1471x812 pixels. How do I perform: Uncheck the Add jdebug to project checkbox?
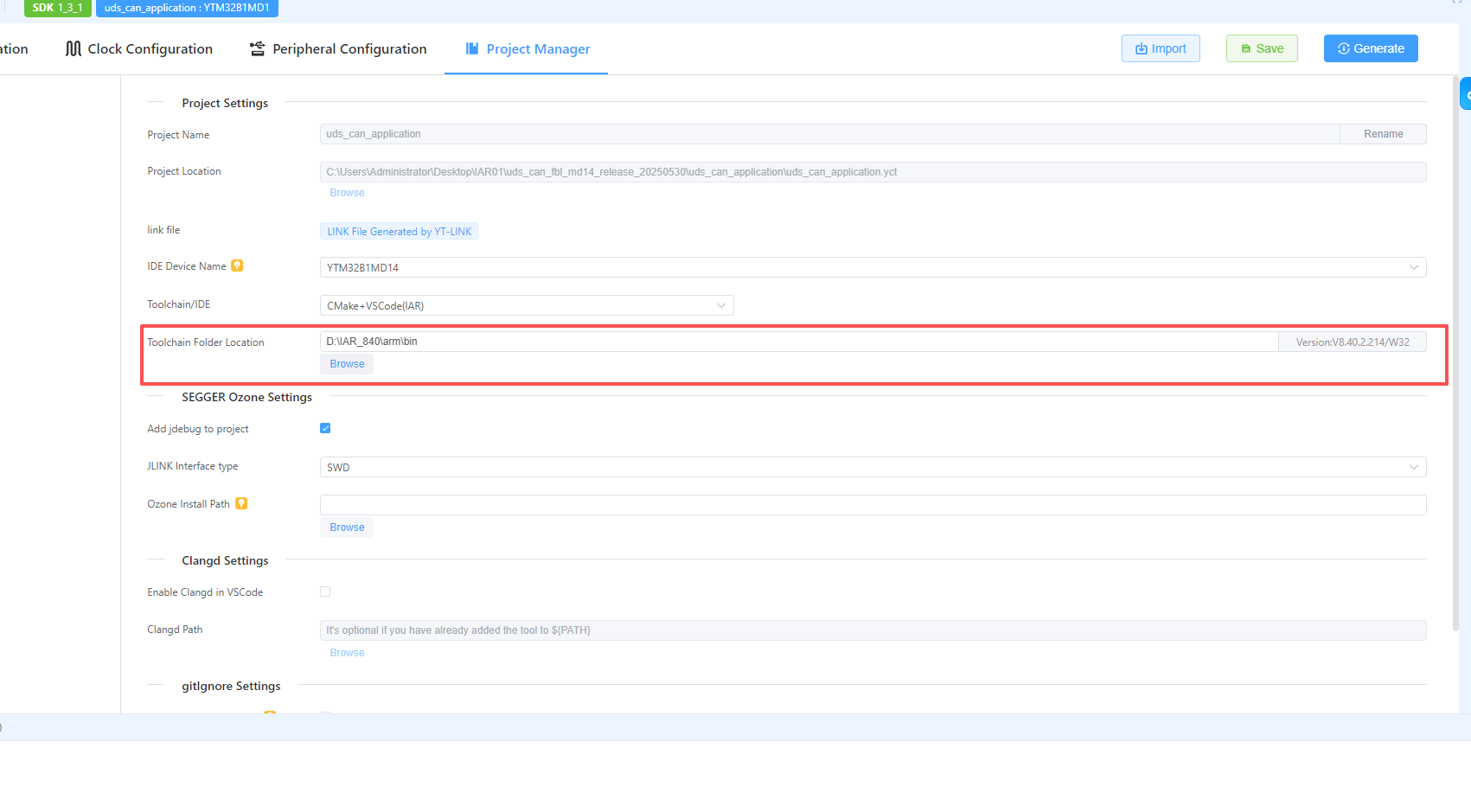[x=325, y=428]
